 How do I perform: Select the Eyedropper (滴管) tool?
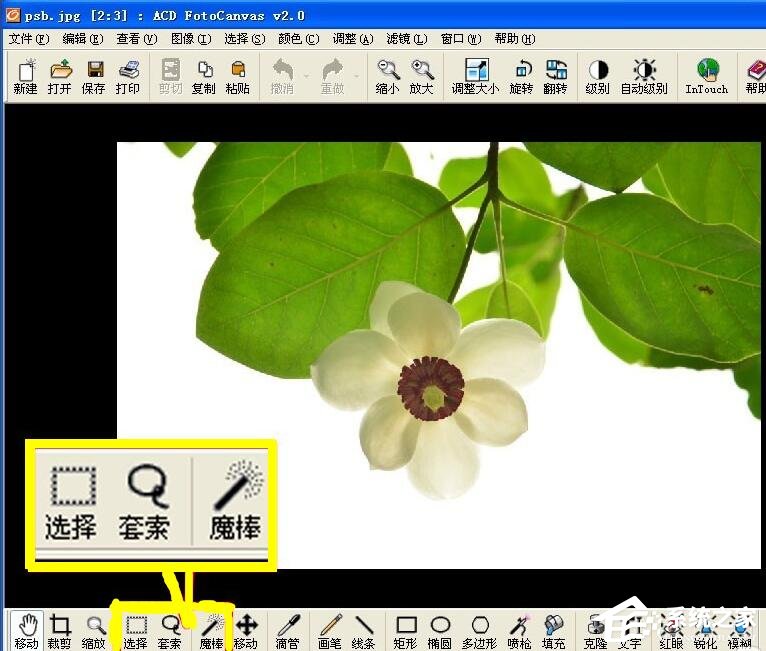coord(287,632)
